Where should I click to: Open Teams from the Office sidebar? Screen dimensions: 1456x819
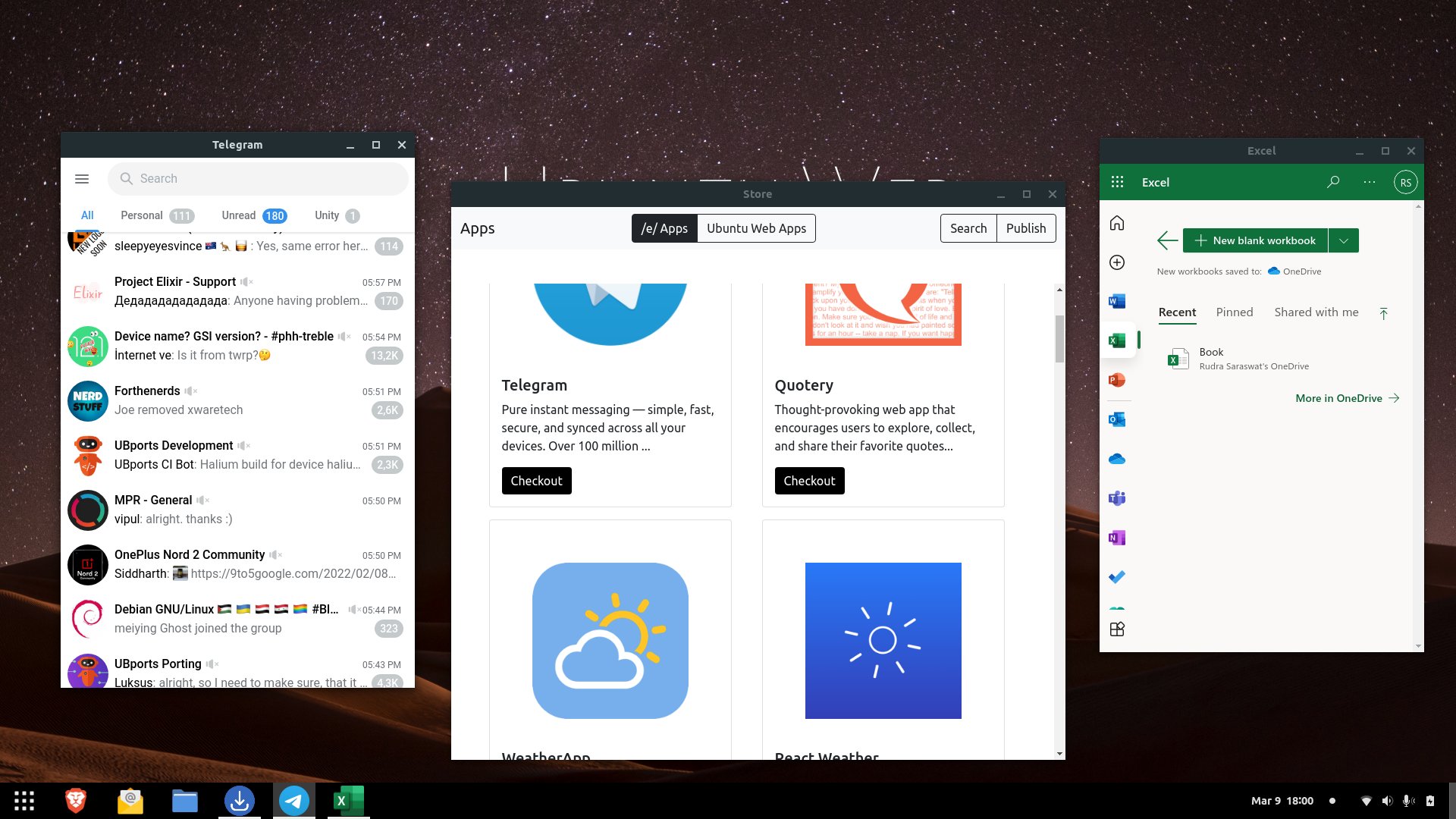(x=1117, y=499)
